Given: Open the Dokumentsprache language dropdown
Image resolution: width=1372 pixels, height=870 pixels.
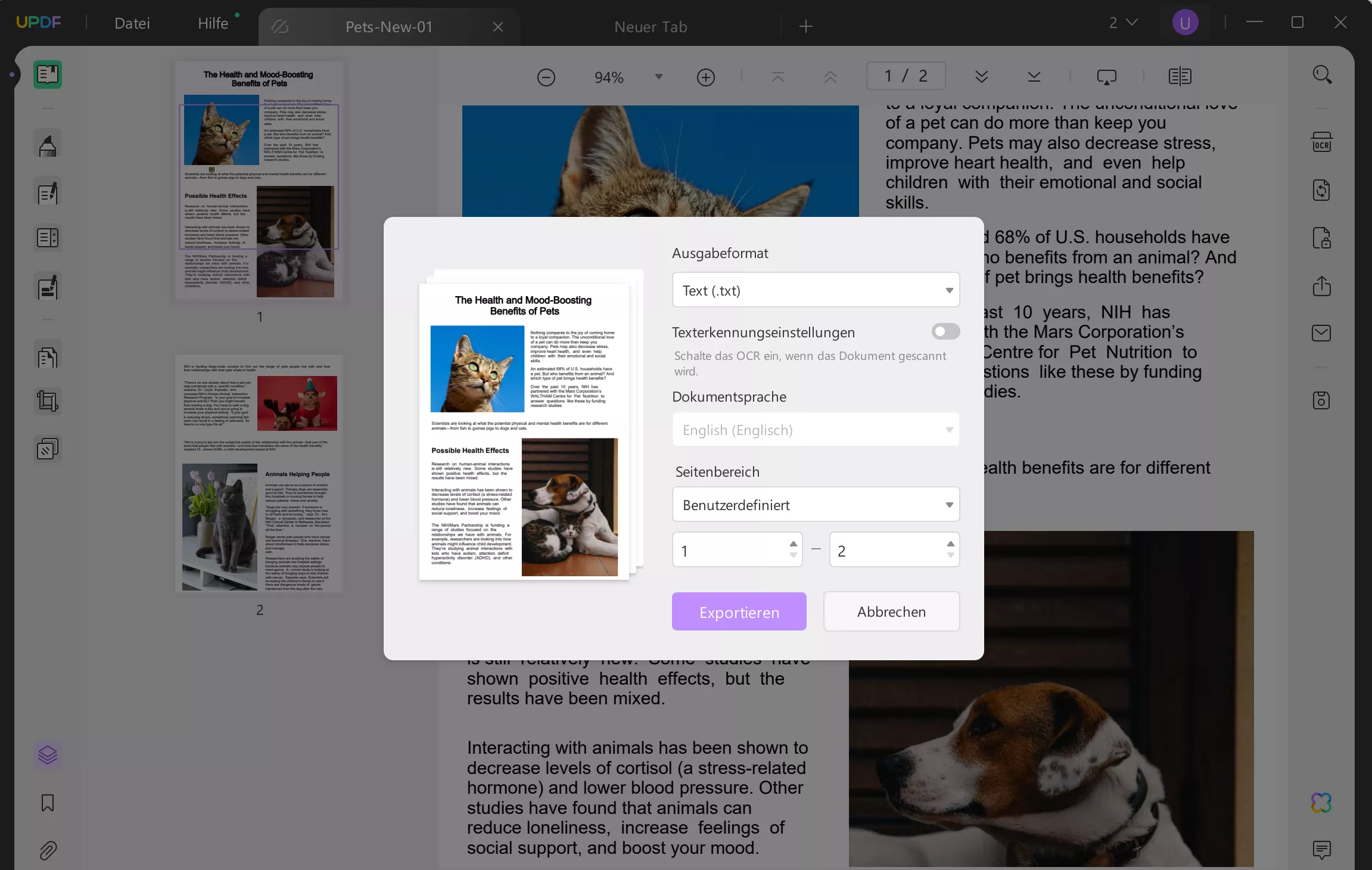Looking at the screenshot, I should [x=815, y=429].
